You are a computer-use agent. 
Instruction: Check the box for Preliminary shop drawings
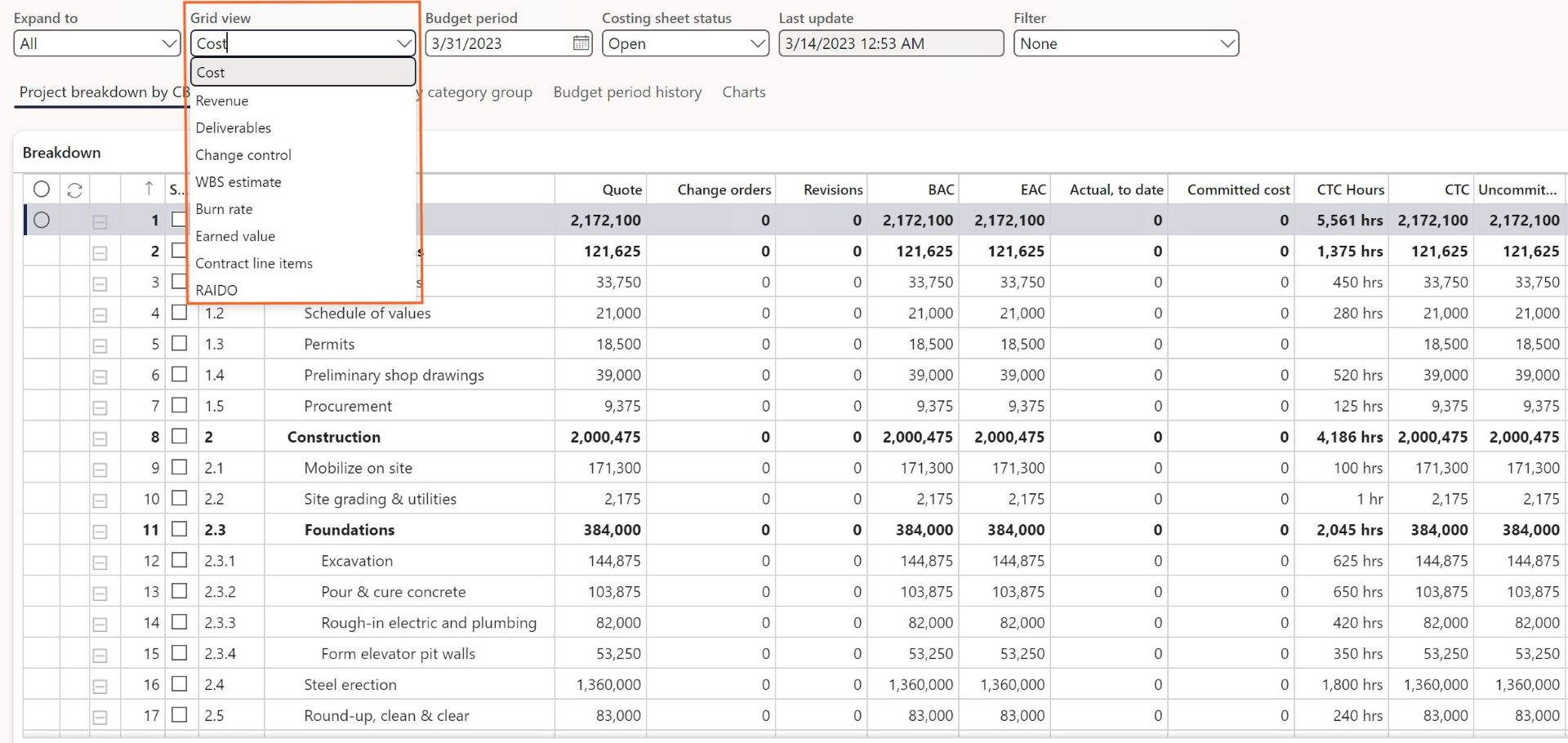(180, 374)
